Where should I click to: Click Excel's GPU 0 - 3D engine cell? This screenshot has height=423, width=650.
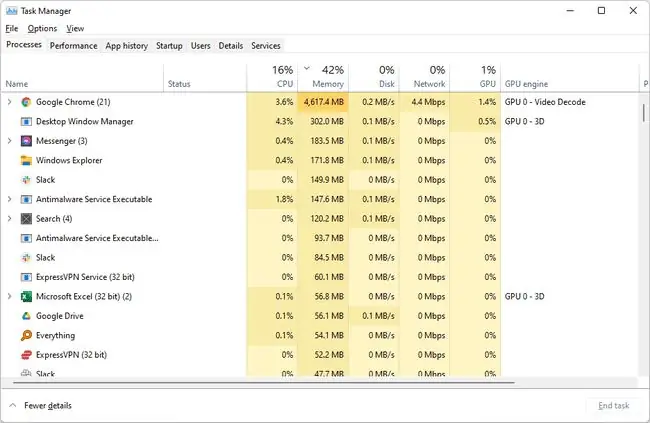pyautogui.click(x=524, y=297)
